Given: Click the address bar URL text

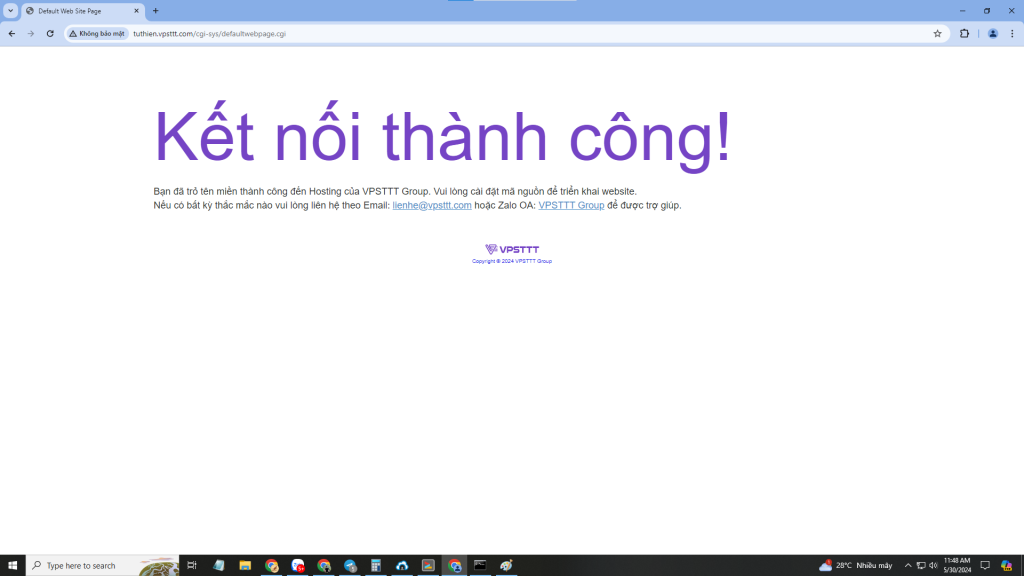Looking at the screenshot, I should pos(209,33).
